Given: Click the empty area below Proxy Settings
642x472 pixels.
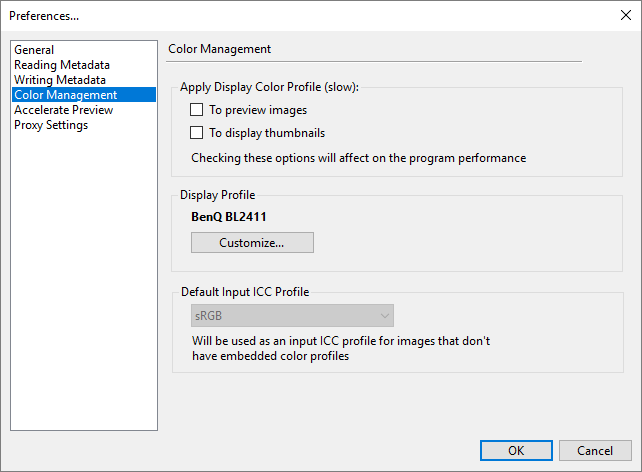Looking at the screenshot, I should (x=84, y=280).
